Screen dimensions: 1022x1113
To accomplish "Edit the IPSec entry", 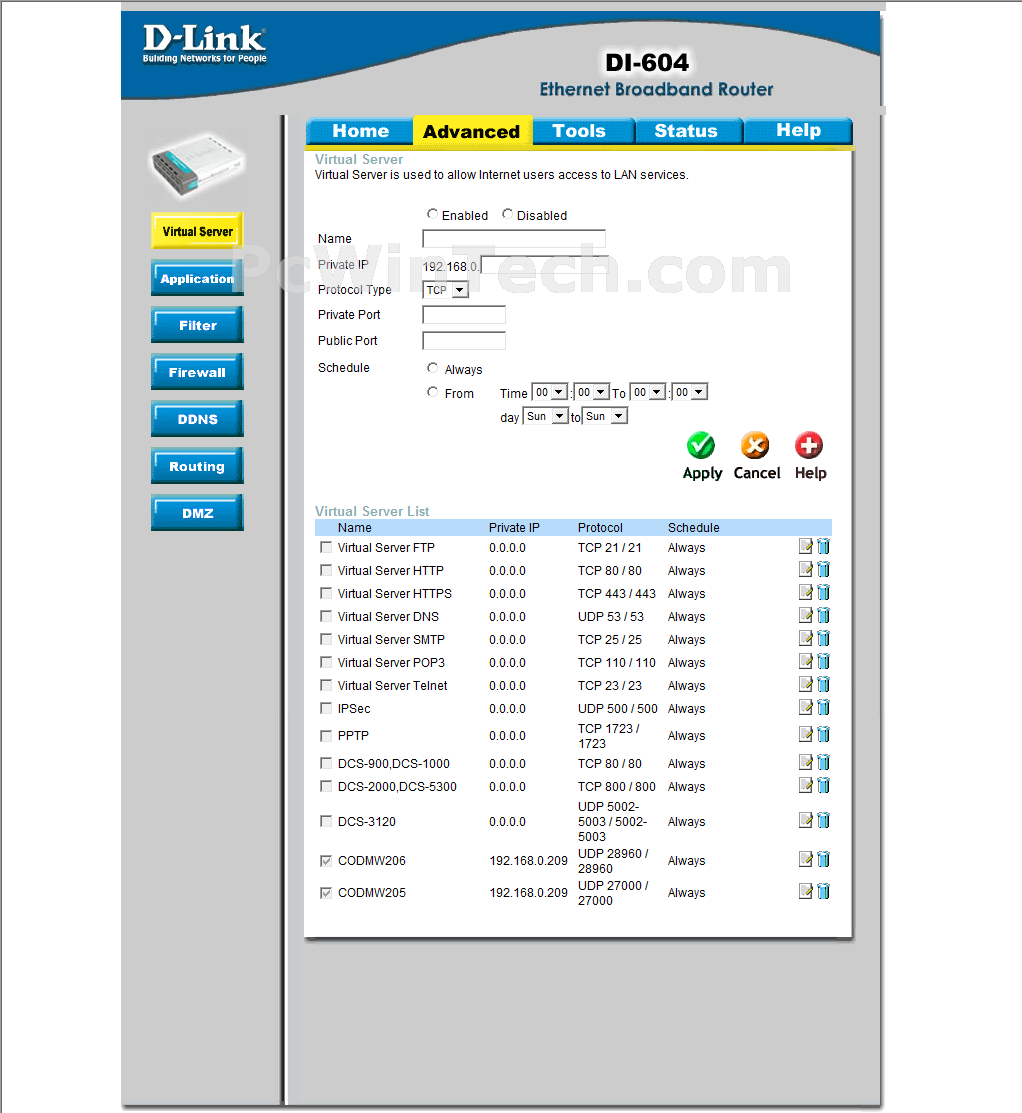I will (x=806, y=707).
